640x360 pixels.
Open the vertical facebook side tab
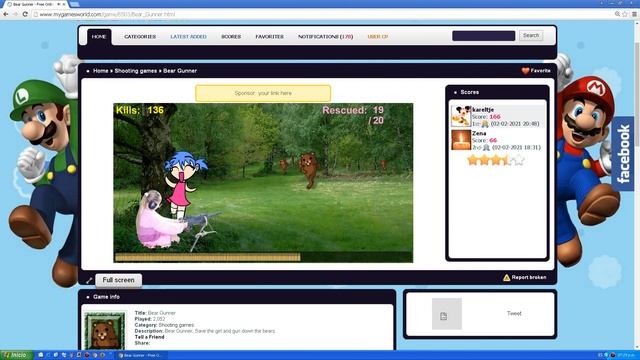tap(623, 153)
